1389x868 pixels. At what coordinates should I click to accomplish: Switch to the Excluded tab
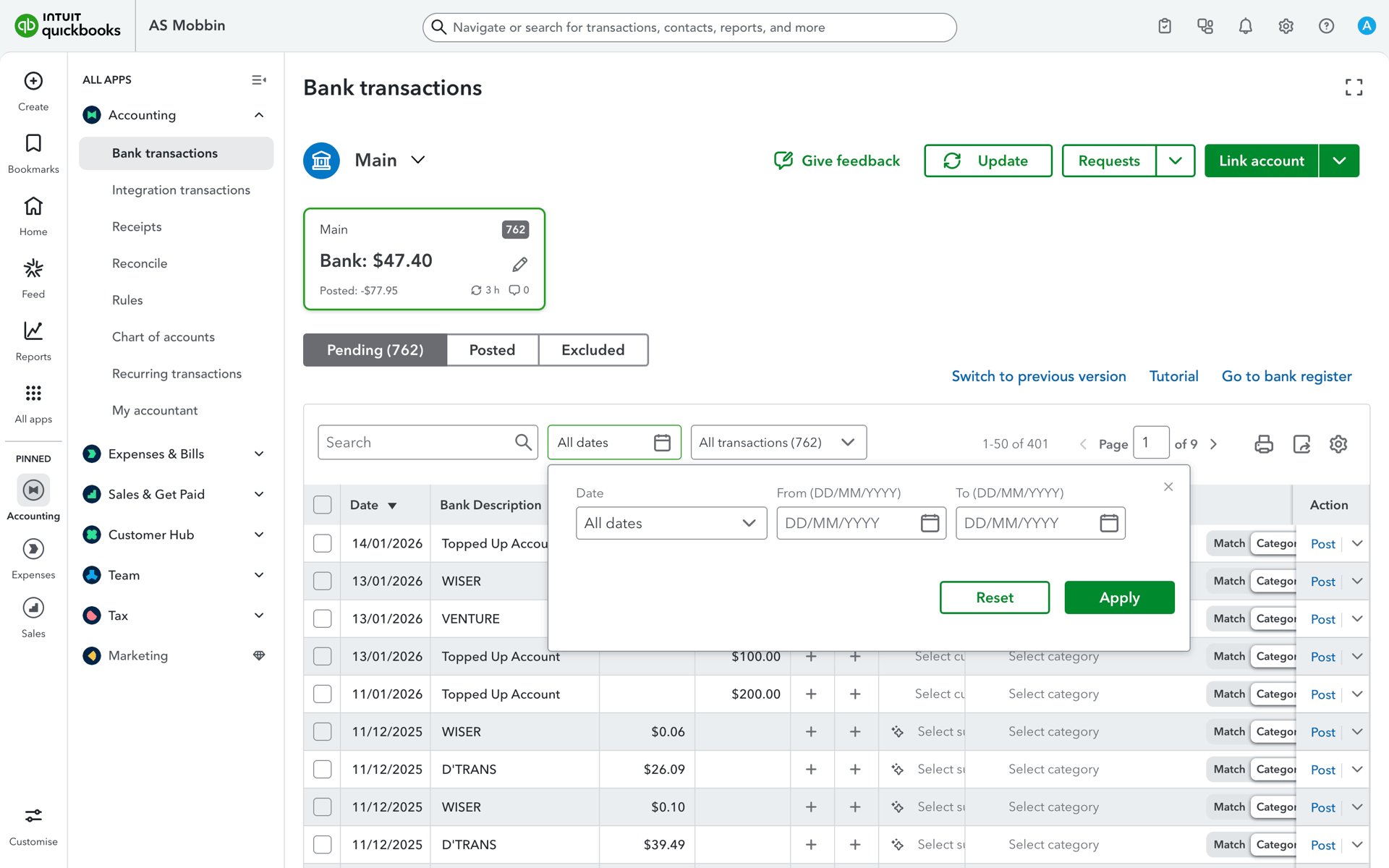click(593, 350)
